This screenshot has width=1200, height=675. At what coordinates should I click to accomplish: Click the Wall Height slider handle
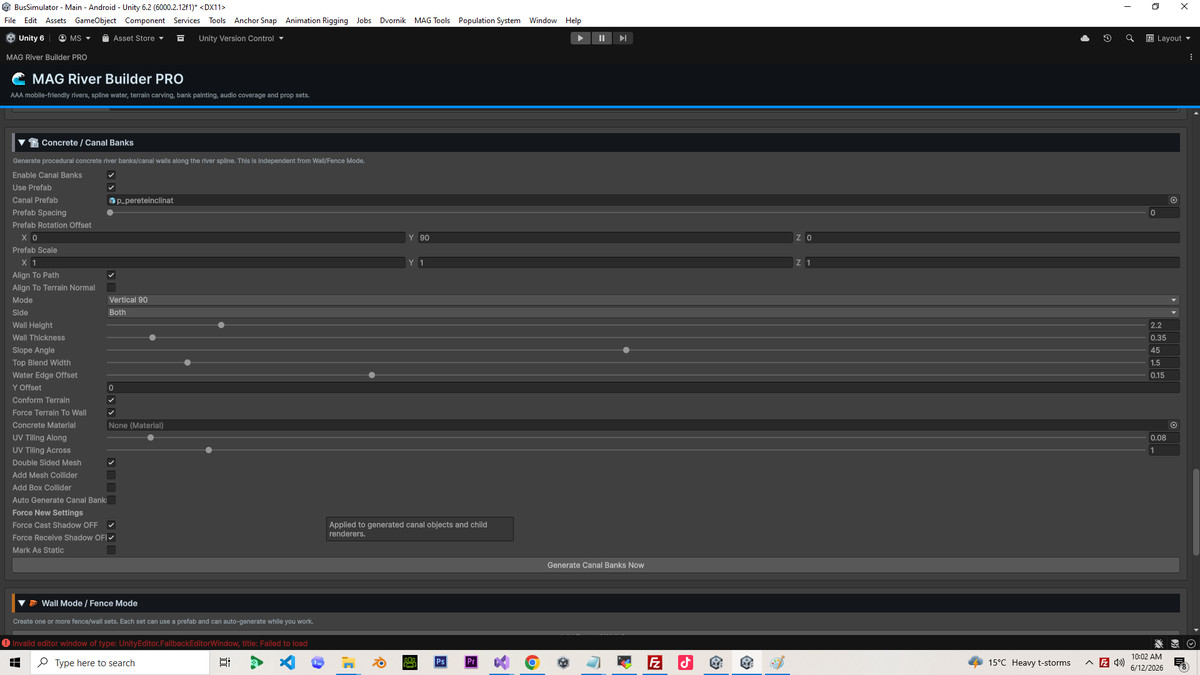(x=221, y=325)
